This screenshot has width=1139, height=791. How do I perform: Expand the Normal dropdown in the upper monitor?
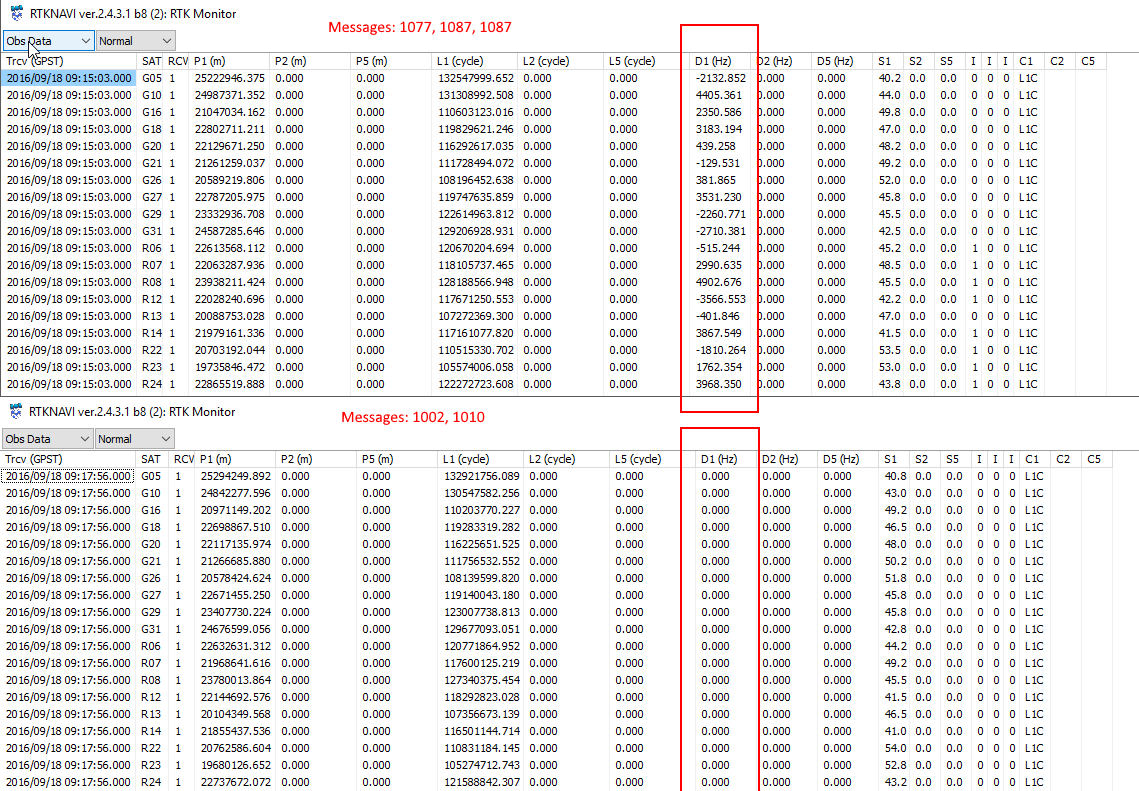pos(135,41)
